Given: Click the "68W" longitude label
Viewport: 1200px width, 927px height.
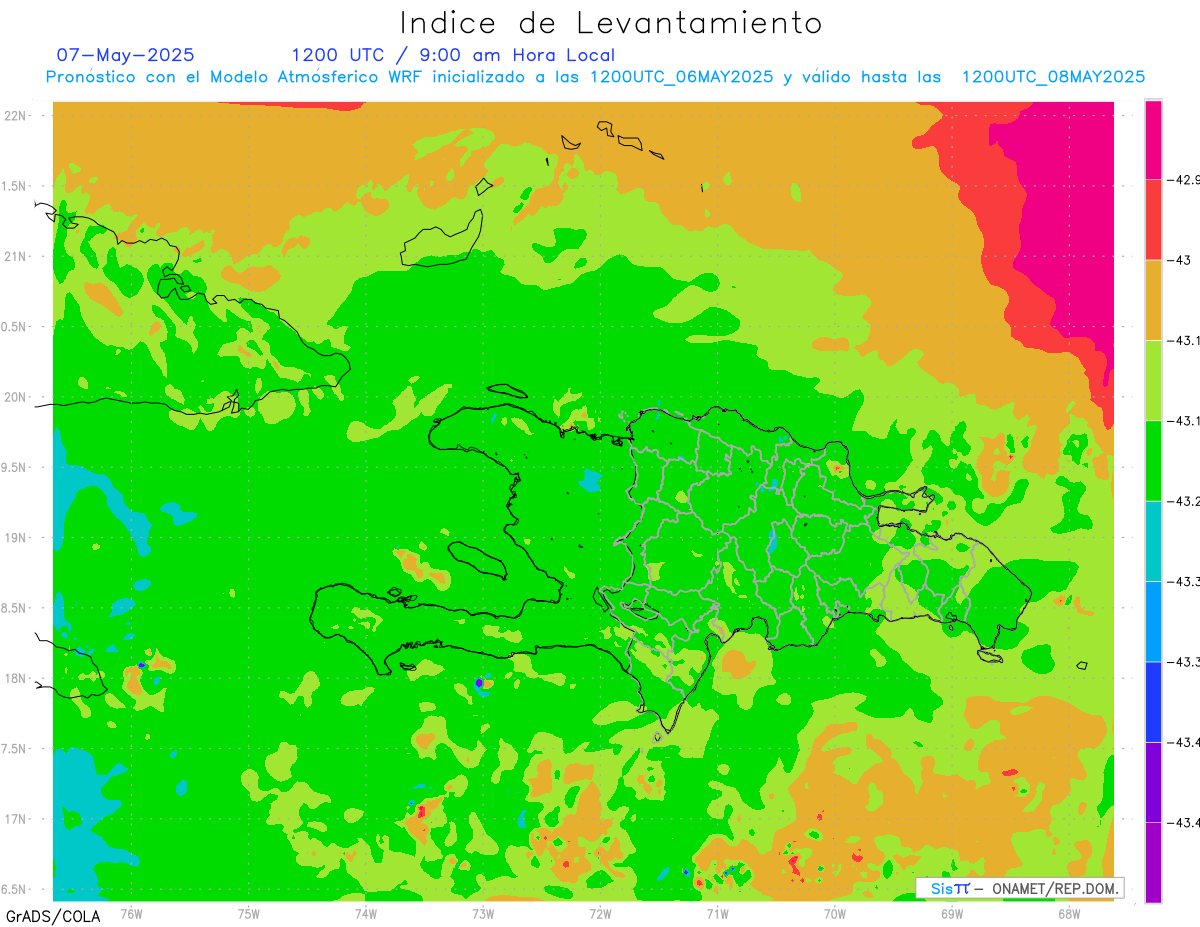Looking at the screenshot, I should tap(1069, 913).
